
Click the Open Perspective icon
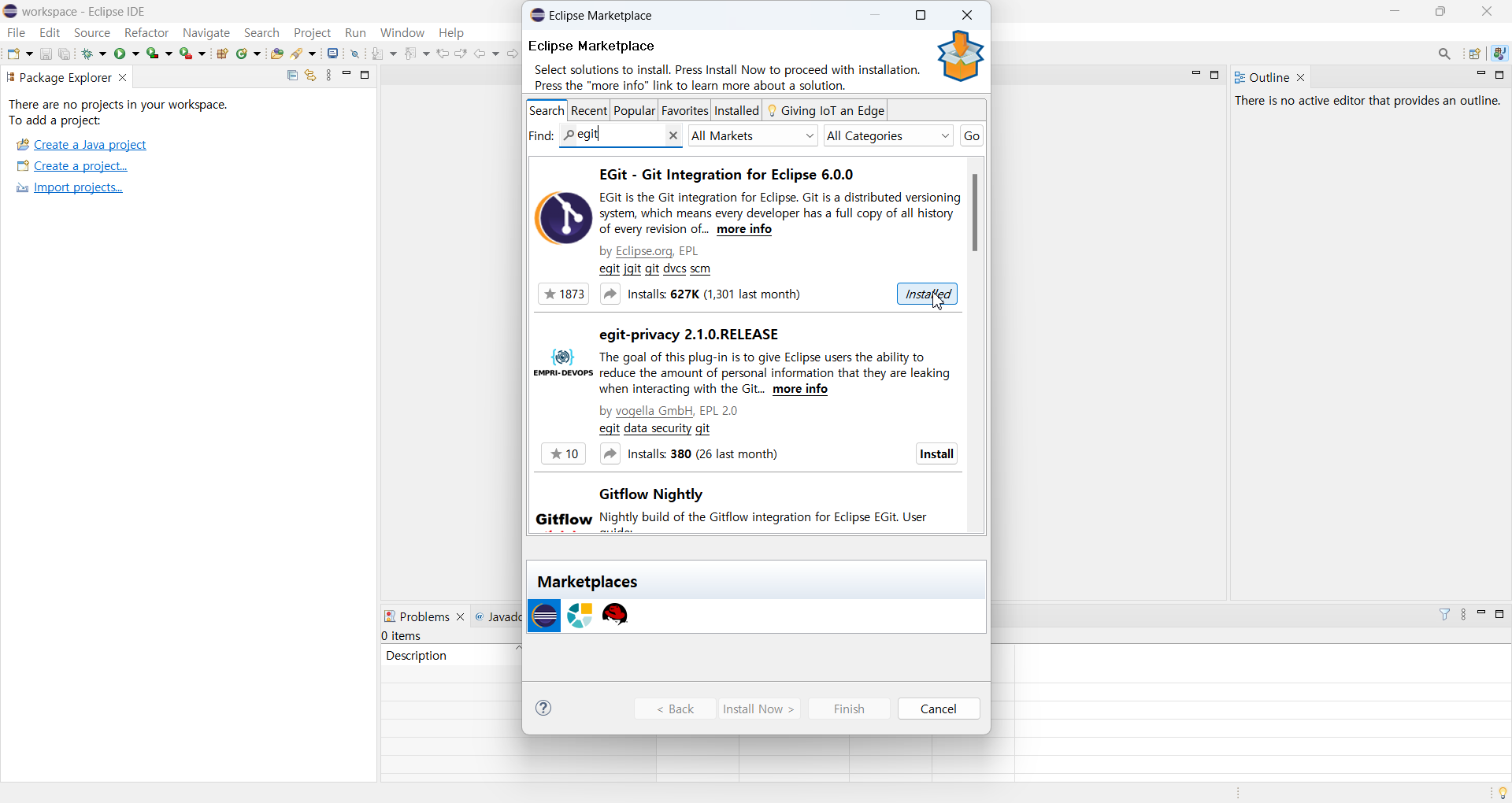pyautogui.click(x=1476, y=54)
